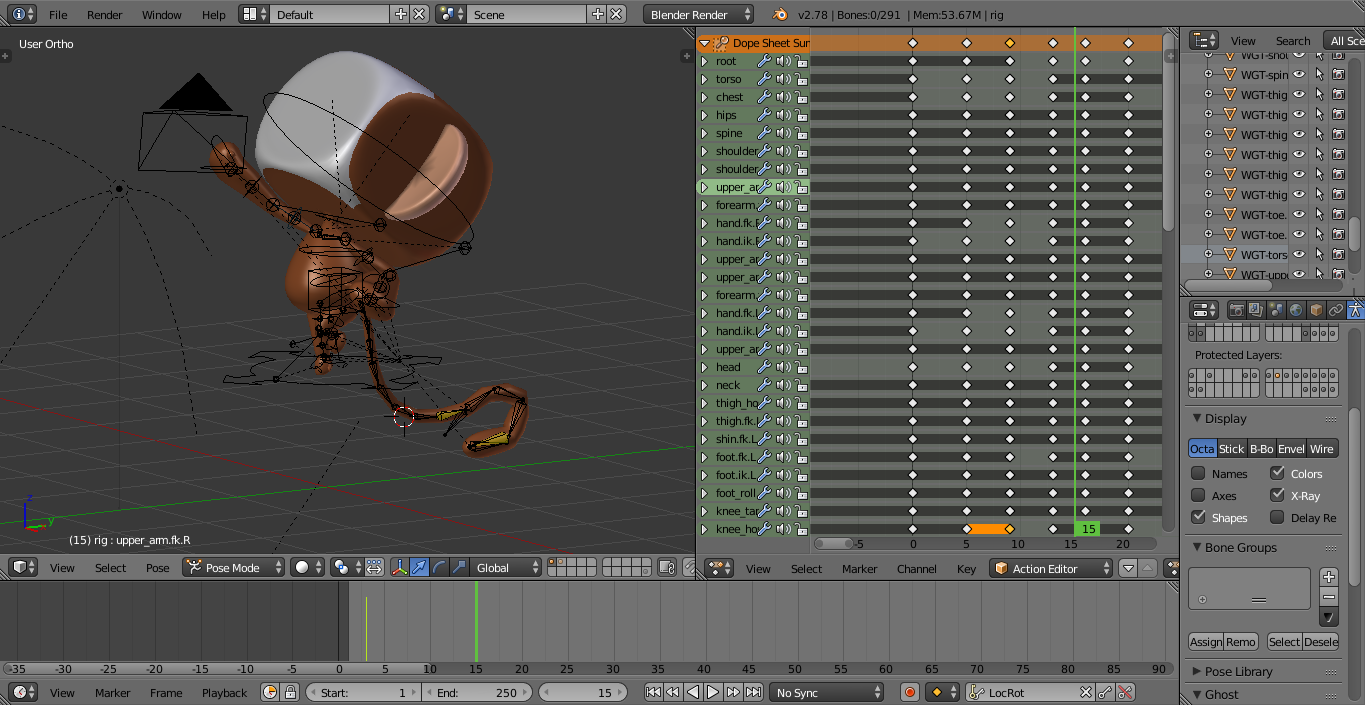Viewport: 1365px width, 705px height.
Task: Open the Render menu
Action: tap(104, 15)
